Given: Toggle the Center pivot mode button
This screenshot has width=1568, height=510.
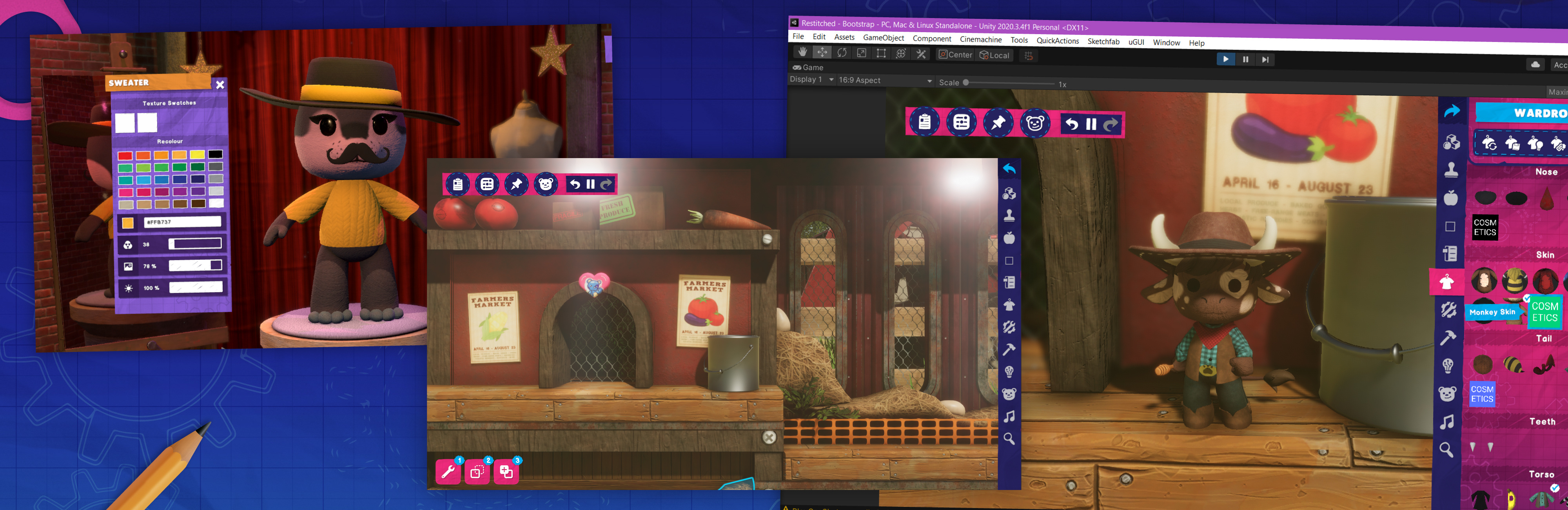Looking at the screenshot, I should (955, 55).
